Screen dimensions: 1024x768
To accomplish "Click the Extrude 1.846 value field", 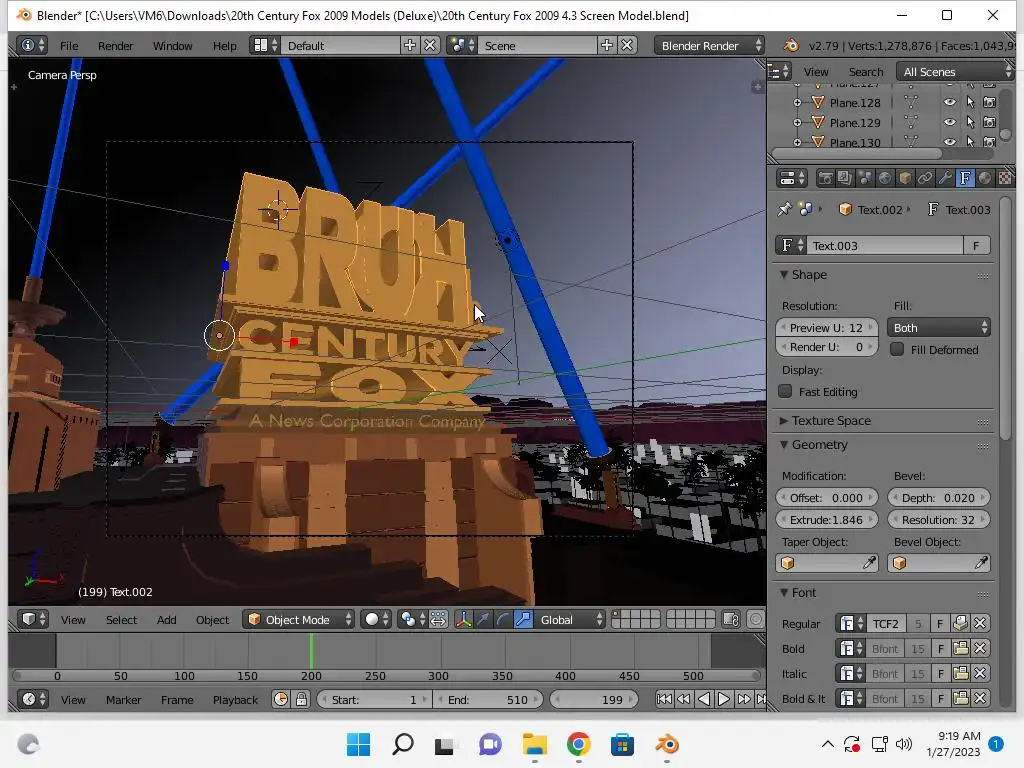I will point(826,520).
